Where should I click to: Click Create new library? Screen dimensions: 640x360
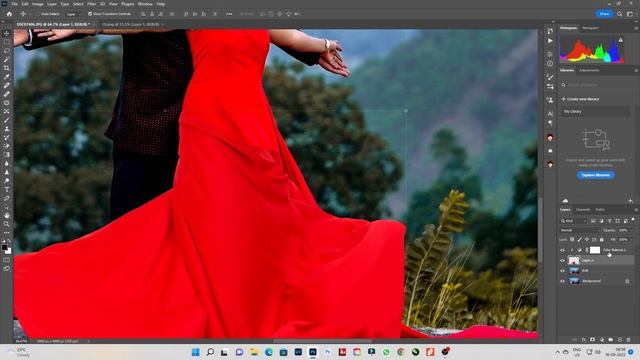(580, 99)
